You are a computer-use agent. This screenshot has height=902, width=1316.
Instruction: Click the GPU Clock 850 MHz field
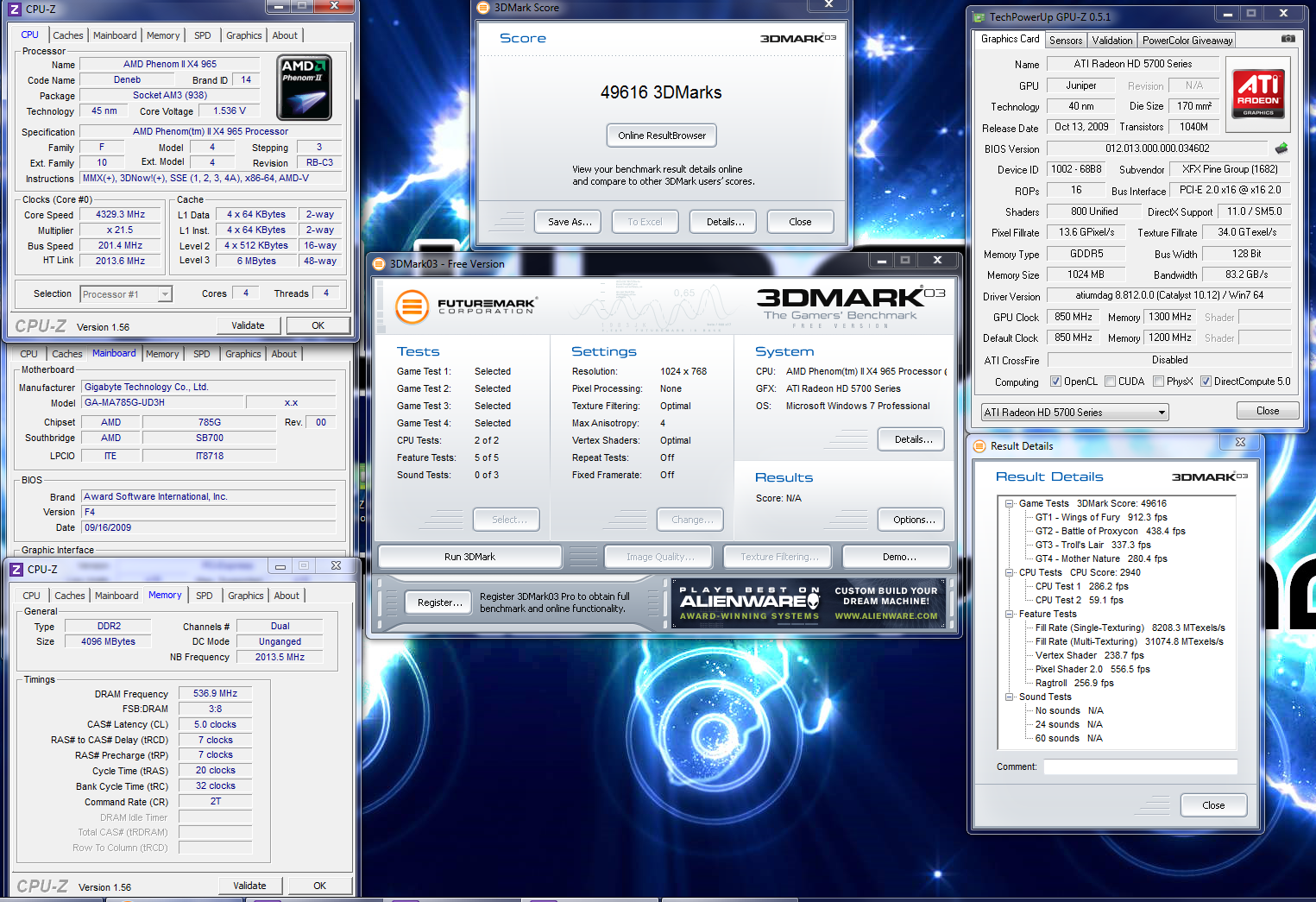(1073, 317)
